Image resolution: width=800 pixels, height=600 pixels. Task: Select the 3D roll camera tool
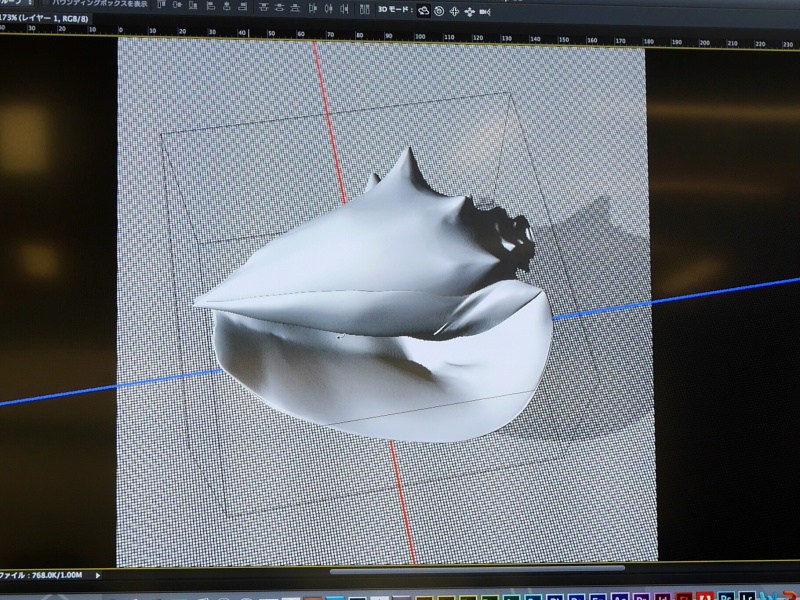[x=439, y=10]
